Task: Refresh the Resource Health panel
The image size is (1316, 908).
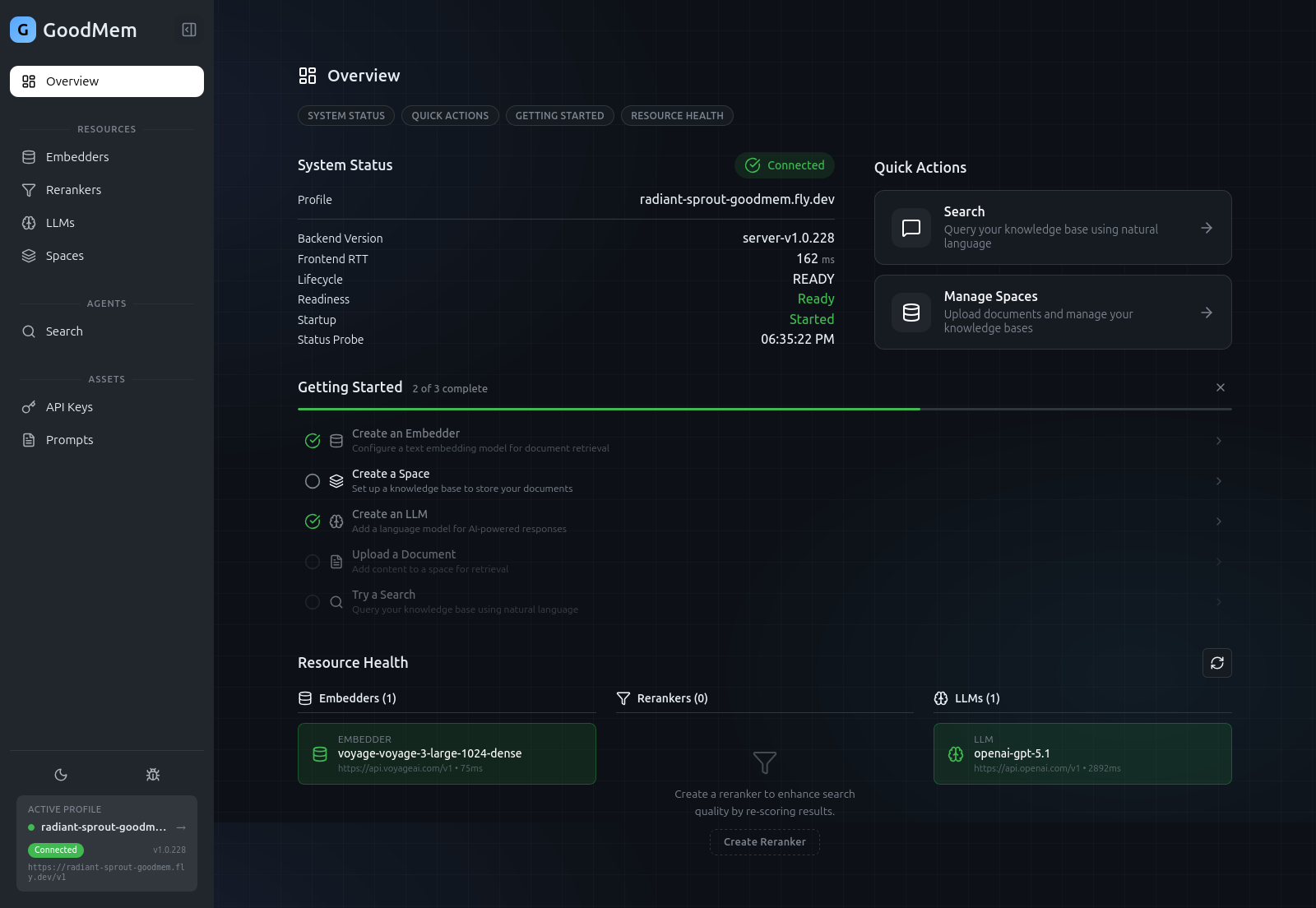Action: [x=1217, y=663]
